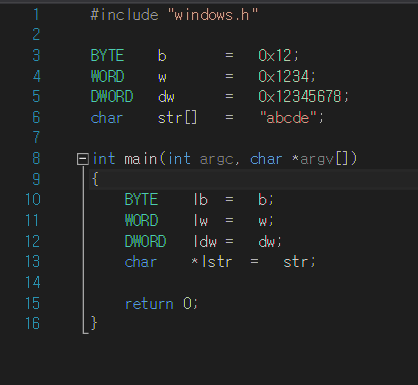Click line number 4 in the gutter

(x=36, y=76)
